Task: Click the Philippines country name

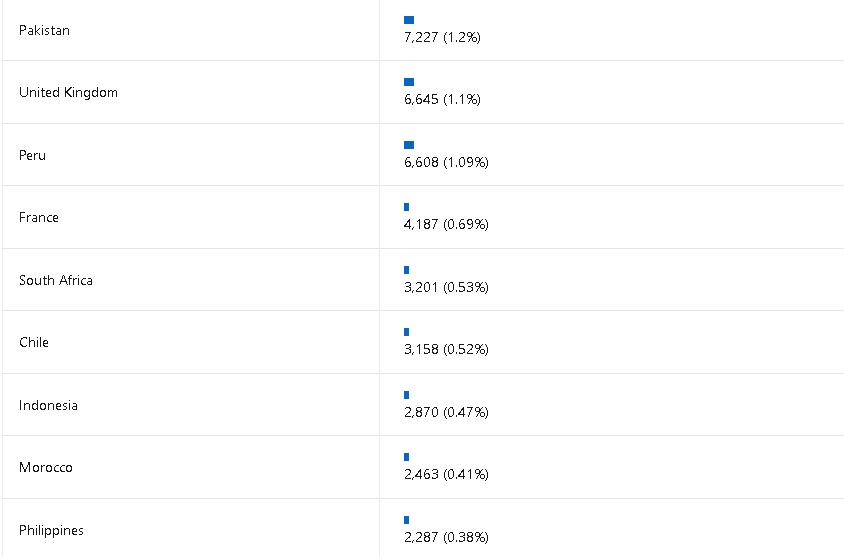Action: (x=51, y=530)
